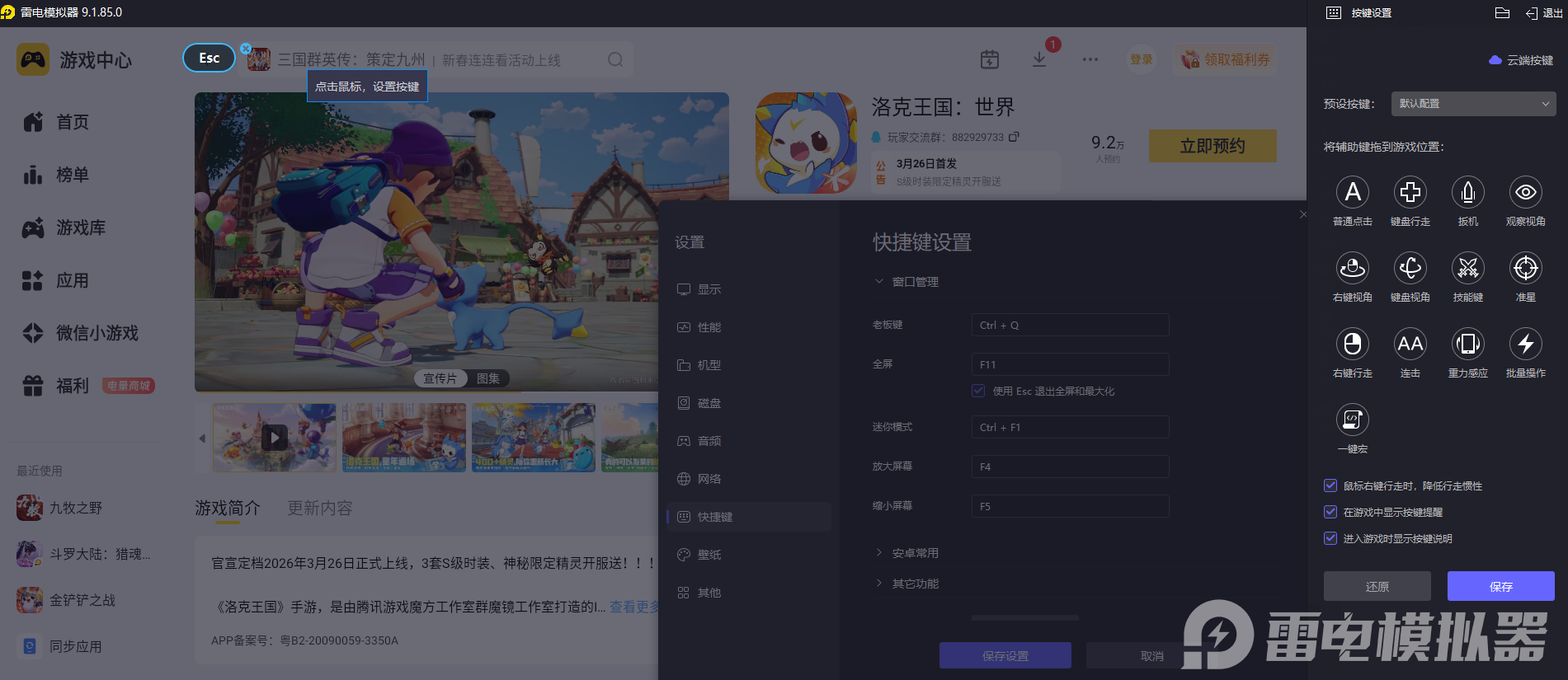Switch to the 图集 gallery tab
The width and height of the screenshot is (1568, 680).
488,378
